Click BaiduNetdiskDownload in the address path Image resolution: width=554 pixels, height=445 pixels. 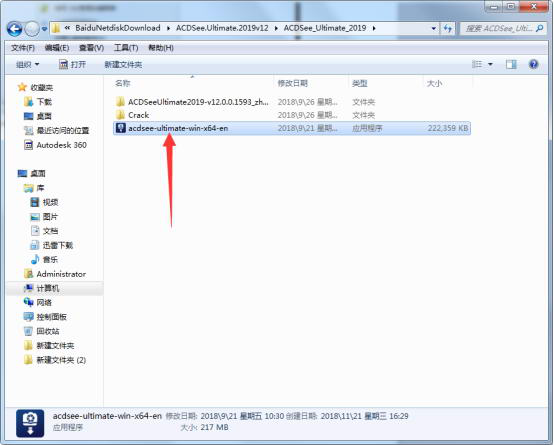click(118, 28)
